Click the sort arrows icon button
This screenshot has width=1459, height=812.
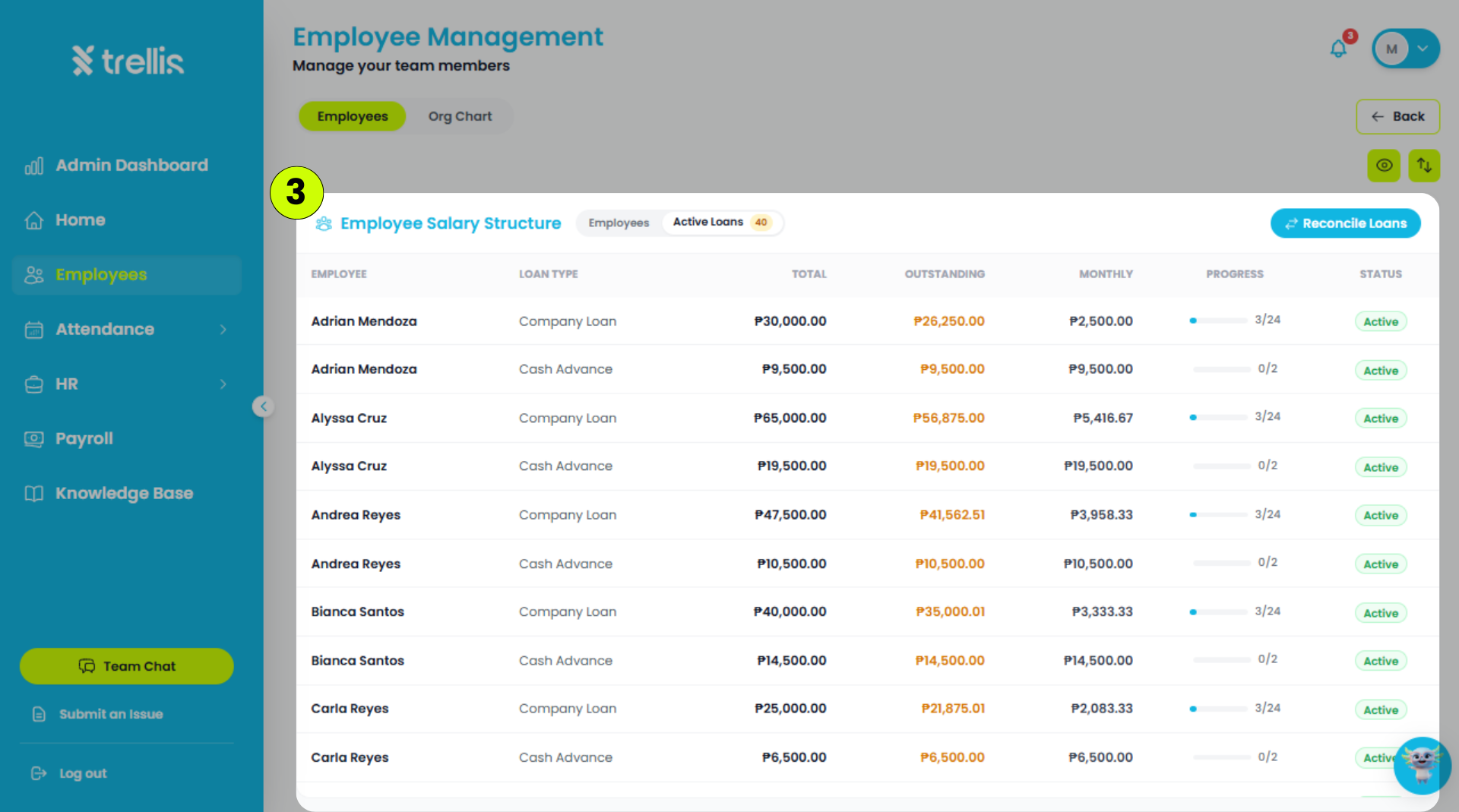point(1424,166)
